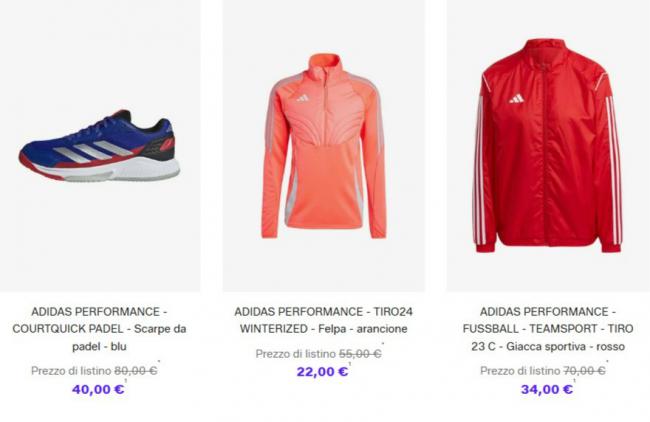650x422 pixels.
Task: Click the crossed-out 55,00 € list price
Action: (360, 354)
